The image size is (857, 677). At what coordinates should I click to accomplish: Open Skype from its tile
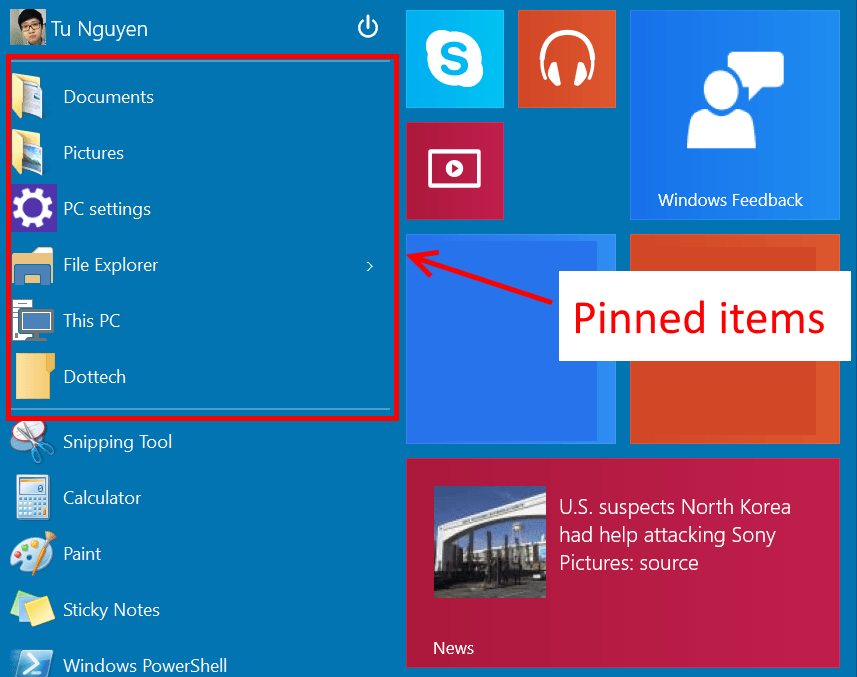coord(454,58)
